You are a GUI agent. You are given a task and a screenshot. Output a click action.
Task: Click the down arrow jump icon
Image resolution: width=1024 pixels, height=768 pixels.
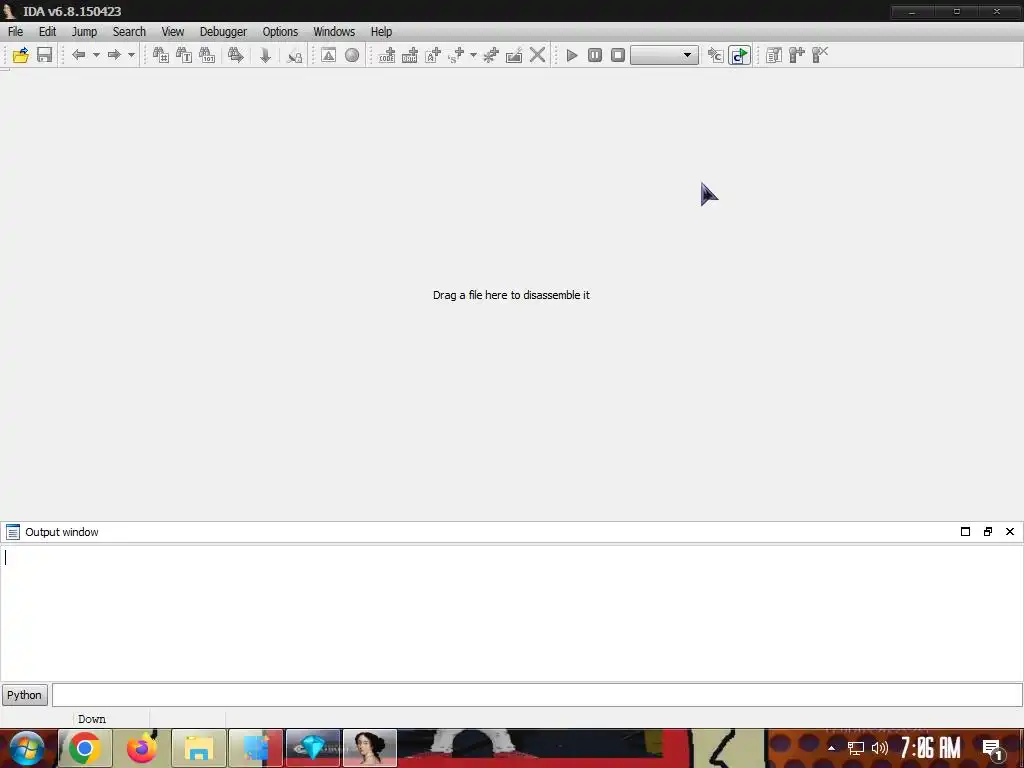[x=265, y=56]
